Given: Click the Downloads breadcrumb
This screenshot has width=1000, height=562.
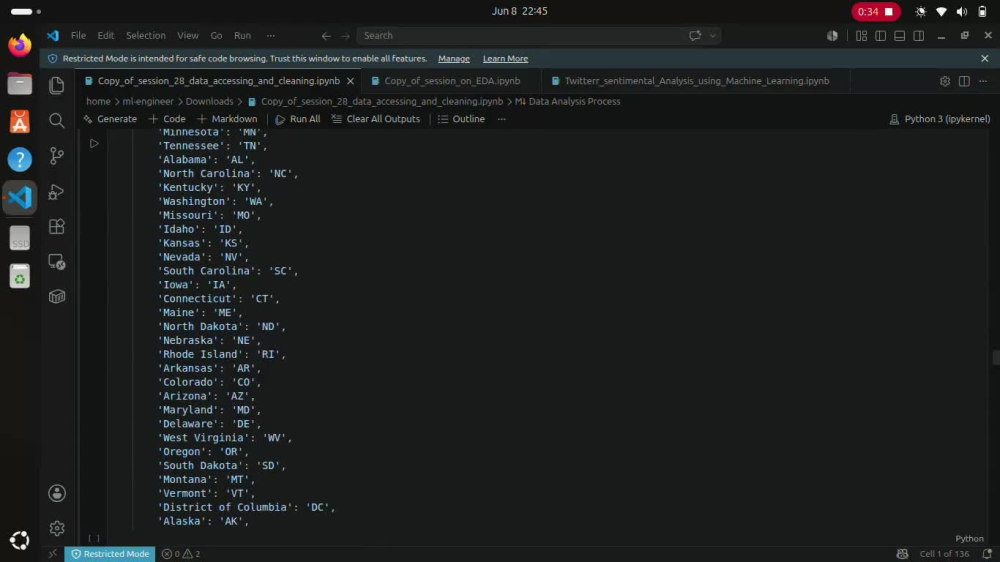Looking at the screenshot, I should point(209,101).
